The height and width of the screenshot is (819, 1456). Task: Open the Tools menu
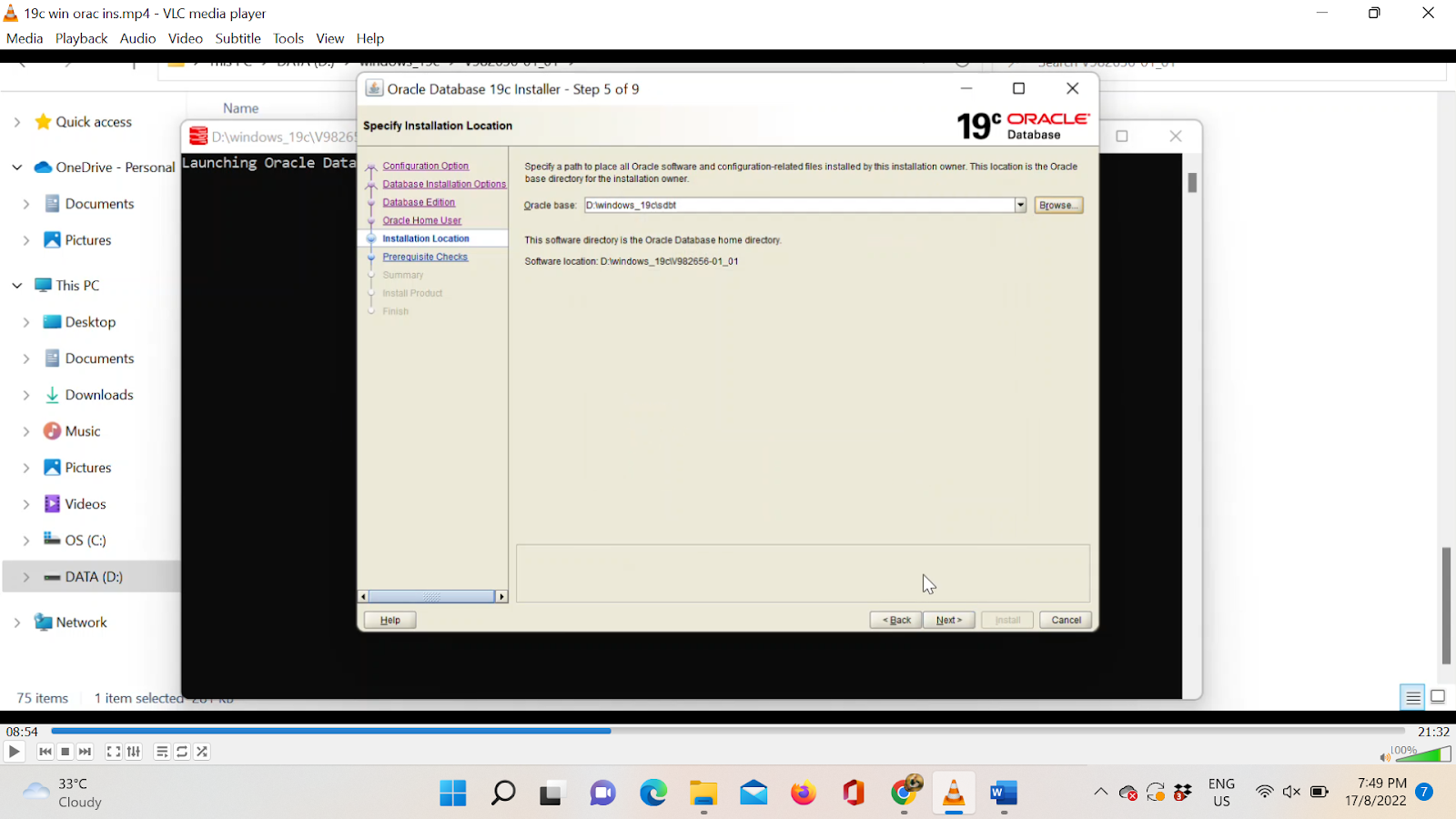288,38
